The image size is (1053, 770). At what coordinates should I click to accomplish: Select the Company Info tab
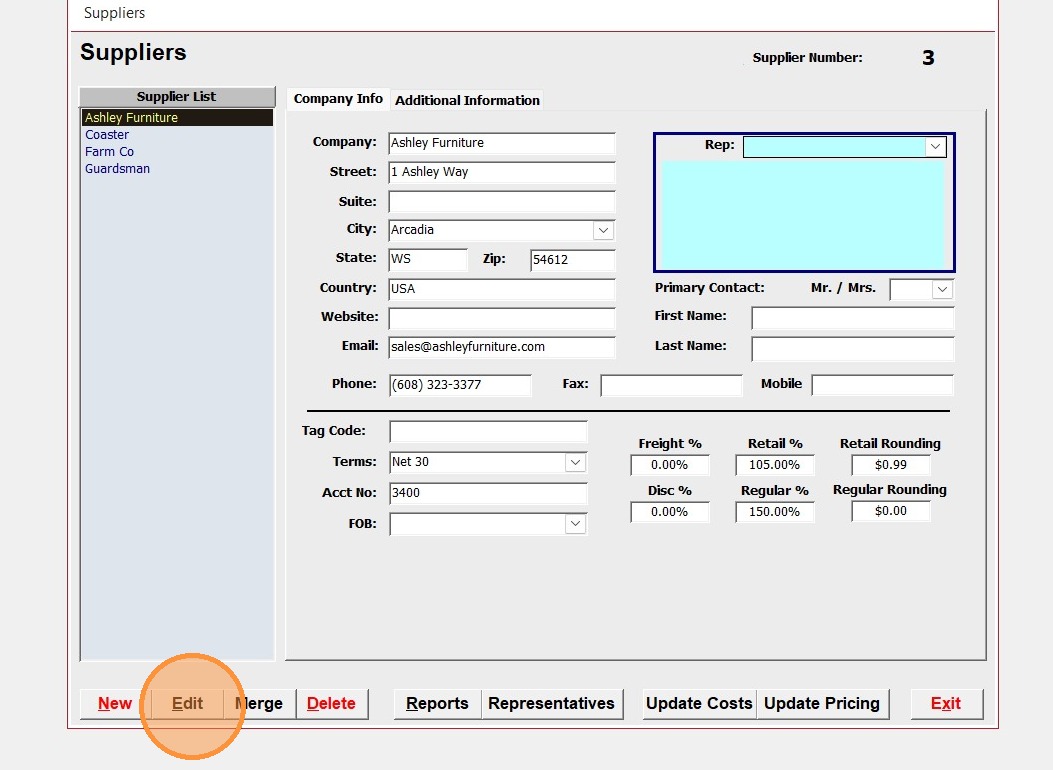[x=338, y=99]
